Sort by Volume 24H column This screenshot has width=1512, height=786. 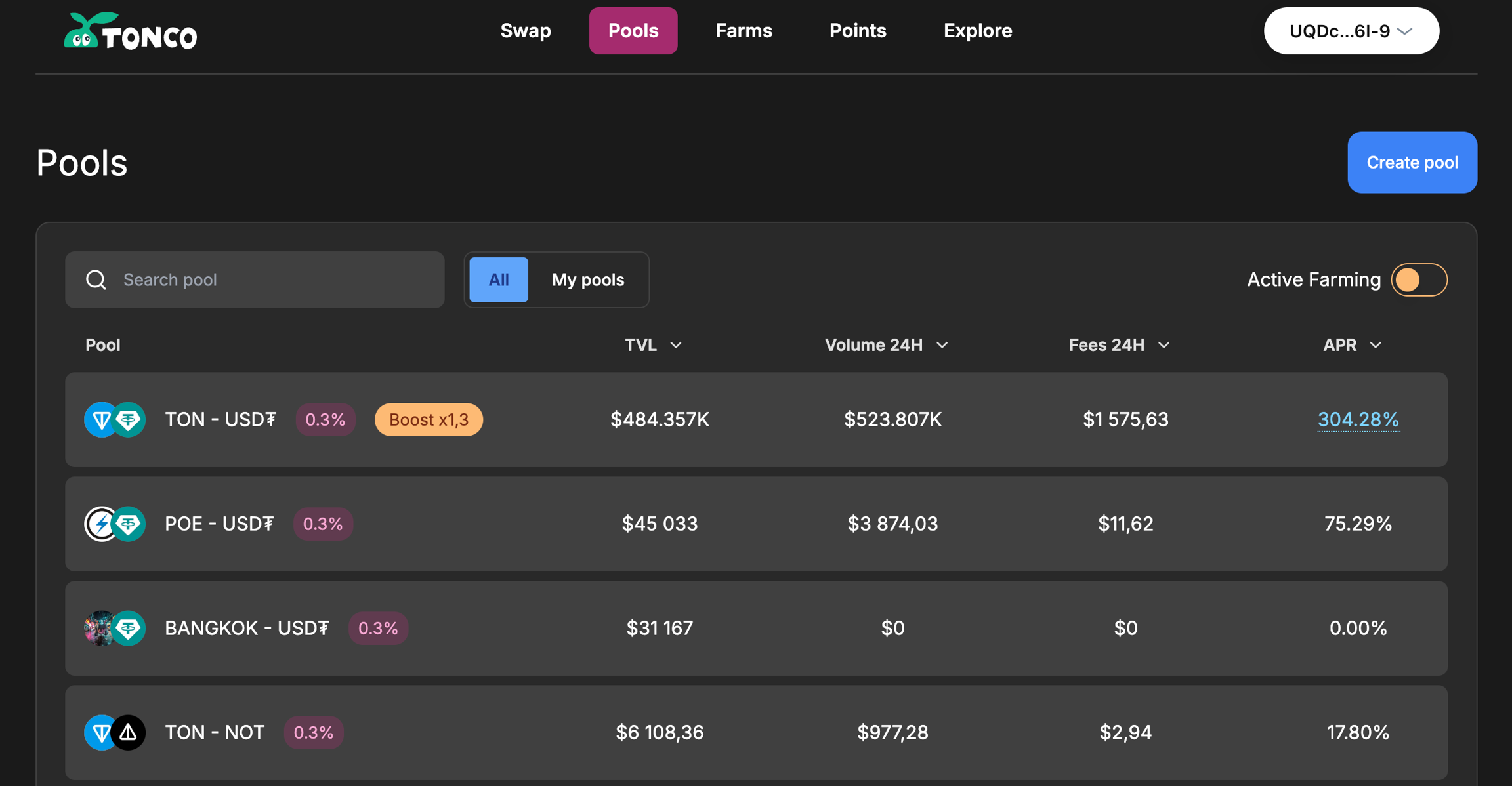(x=885, y=345)
